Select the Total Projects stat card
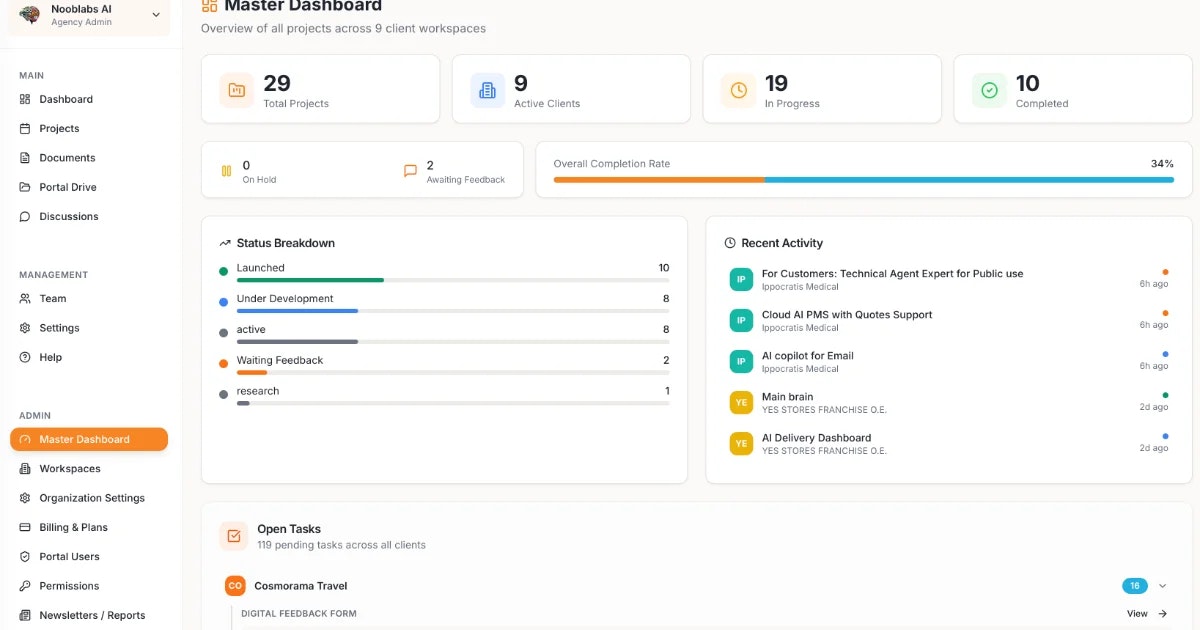This screenshot has width=1200, height=630. point(320,88)
